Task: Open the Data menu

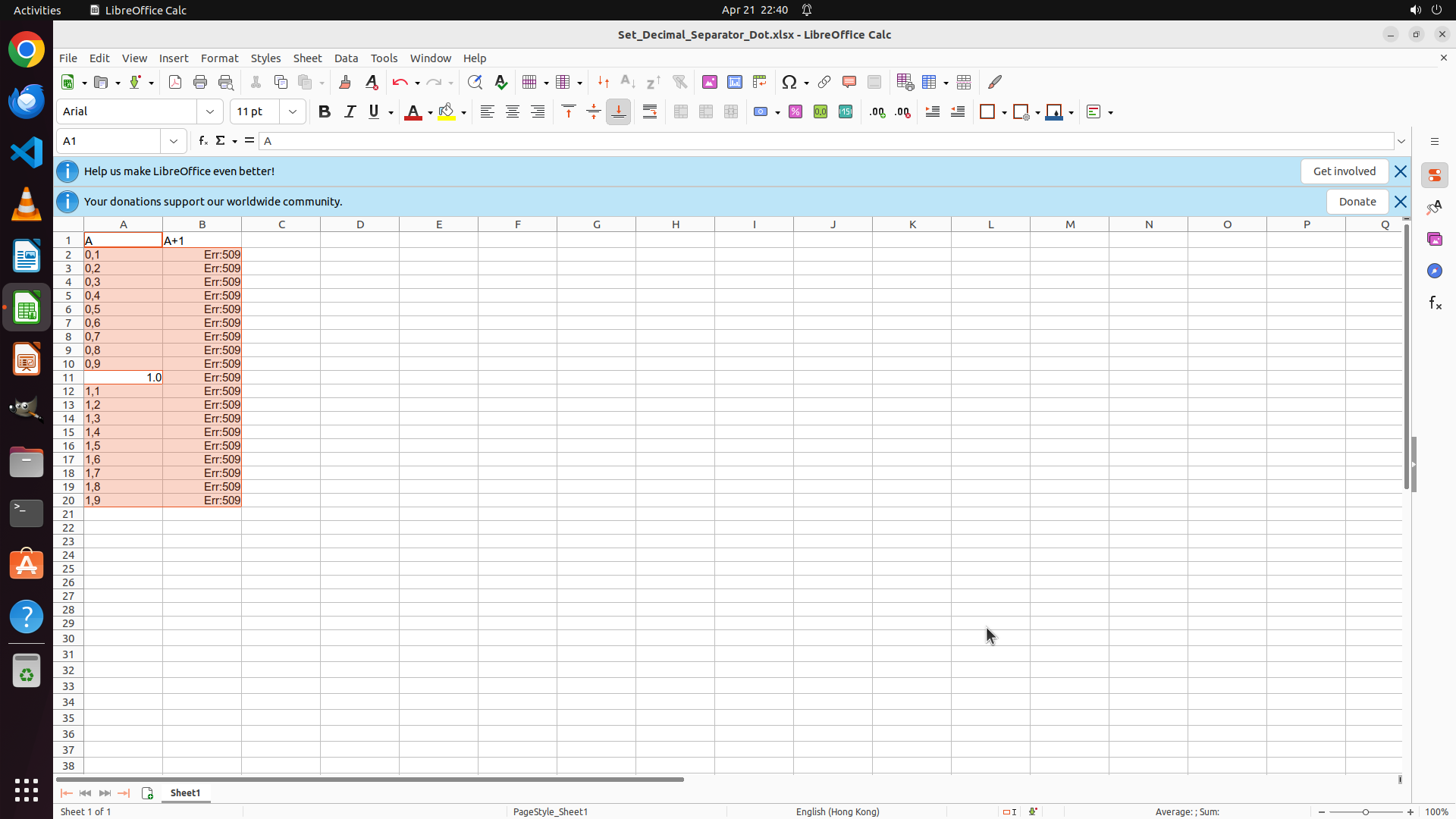Action: click(346, 58)
